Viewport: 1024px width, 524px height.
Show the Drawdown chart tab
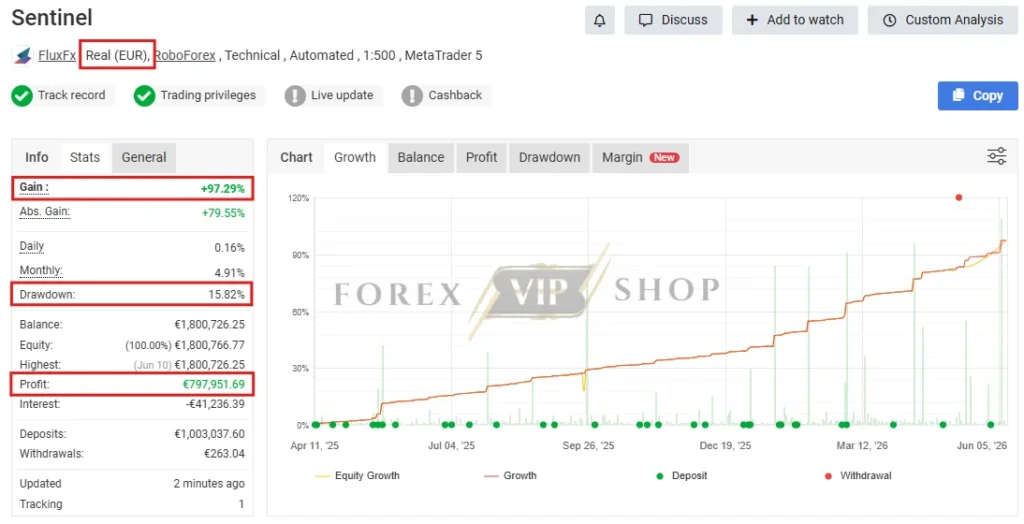point(549,157)
